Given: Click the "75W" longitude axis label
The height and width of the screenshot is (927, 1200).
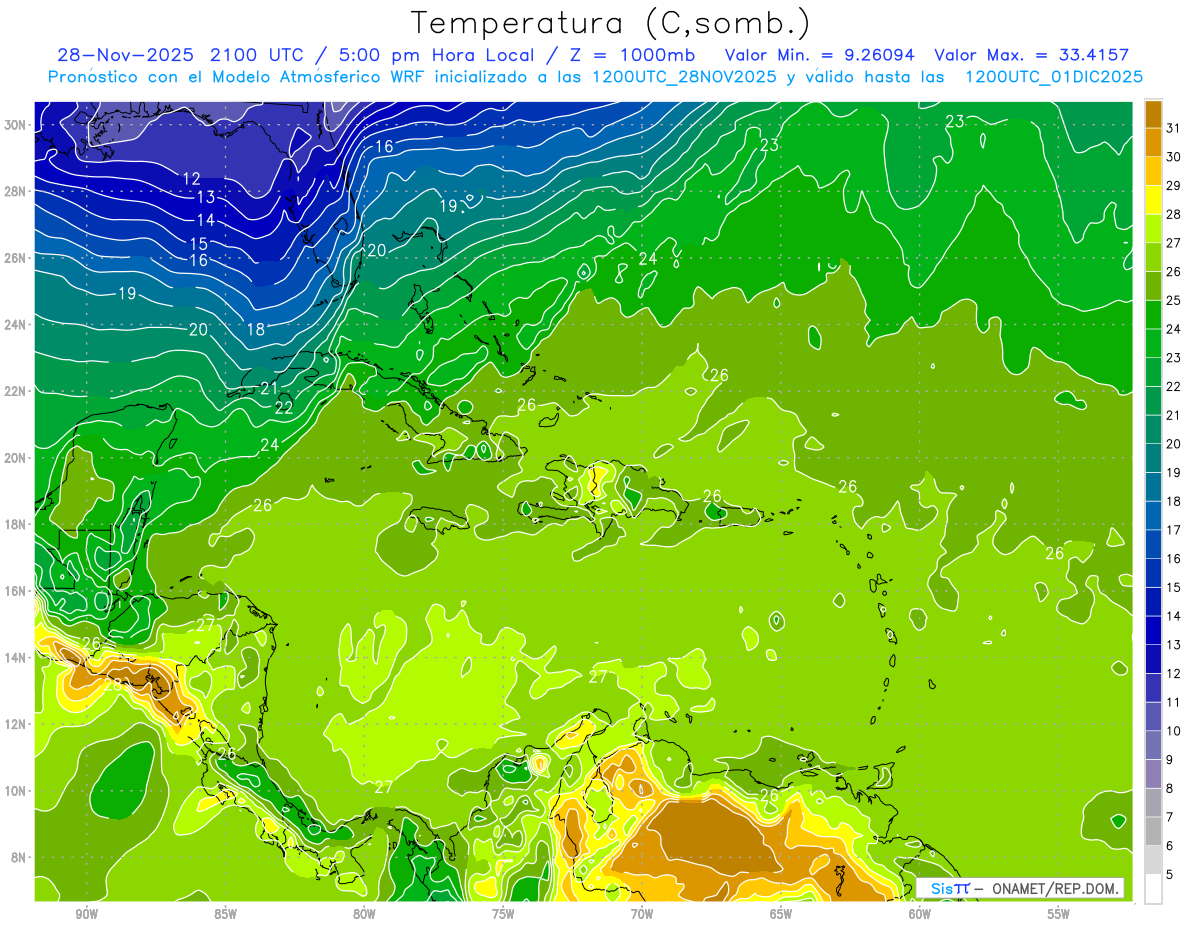Looking at the screenshot, I should coord(503,915).
